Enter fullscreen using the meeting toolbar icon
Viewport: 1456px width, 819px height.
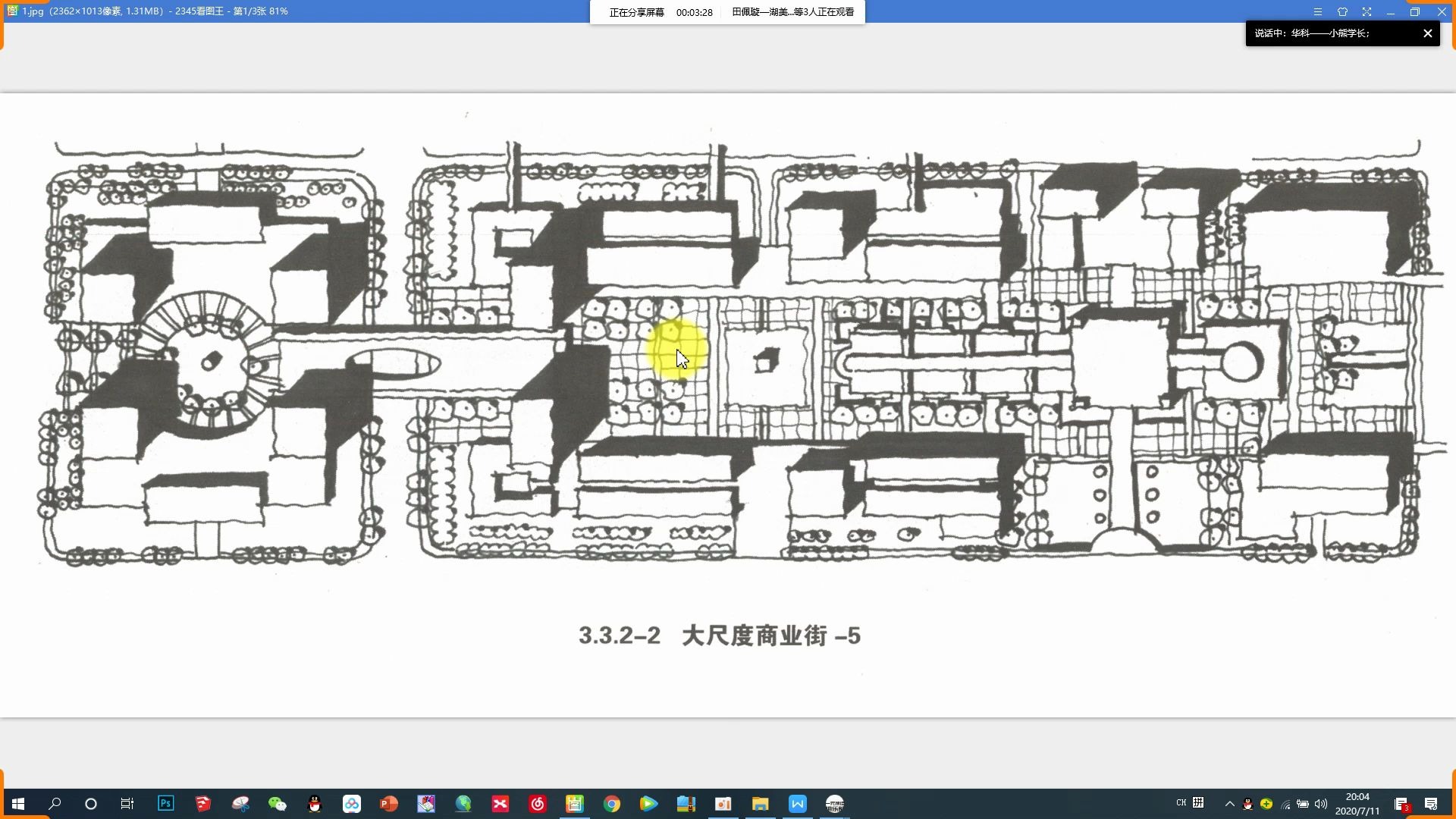pos(1367,11)
